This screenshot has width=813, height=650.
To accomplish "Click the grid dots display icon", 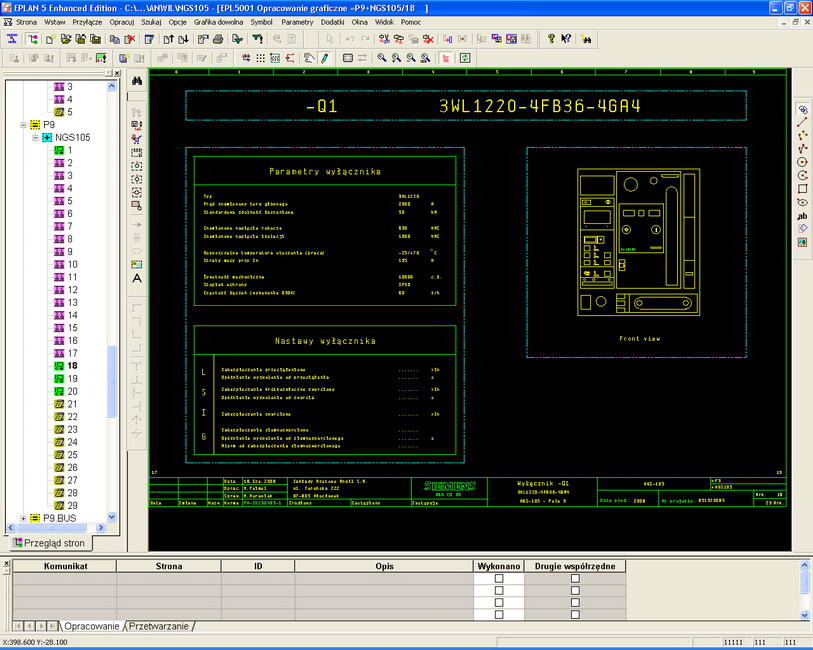I will [260, 58].
